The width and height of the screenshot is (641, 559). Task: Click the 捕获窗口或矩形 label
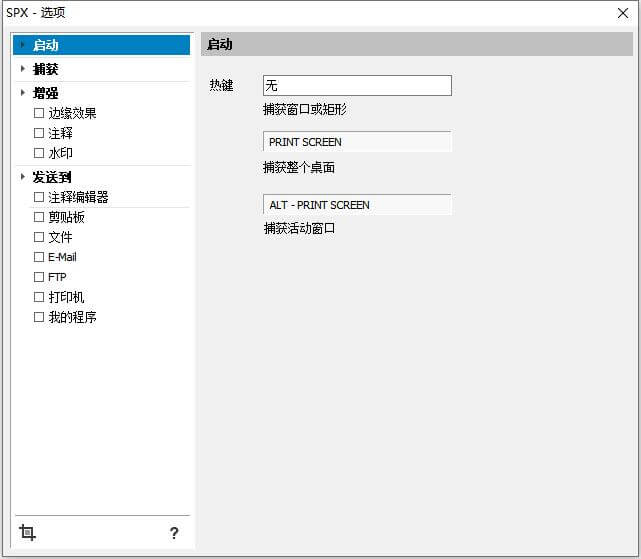click(x=305, y=110)
